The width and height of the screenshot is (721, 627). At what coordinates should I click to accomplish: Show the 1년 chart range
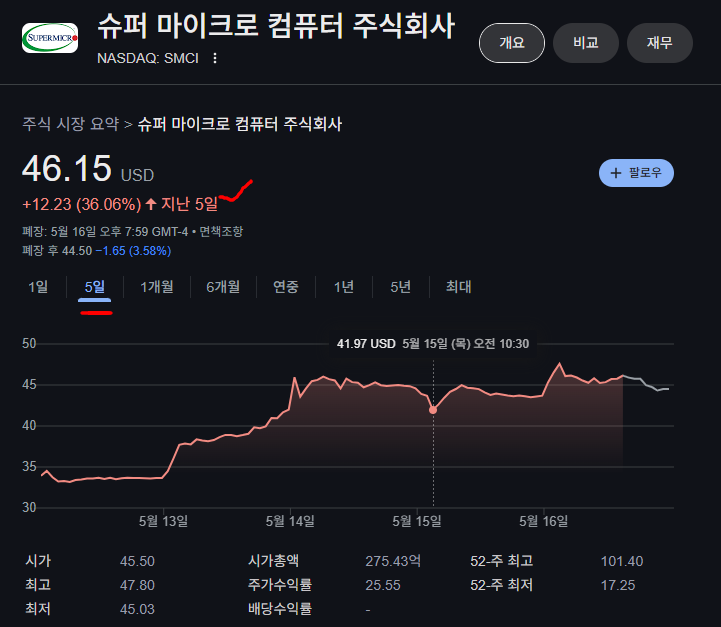tap(343, 287)
